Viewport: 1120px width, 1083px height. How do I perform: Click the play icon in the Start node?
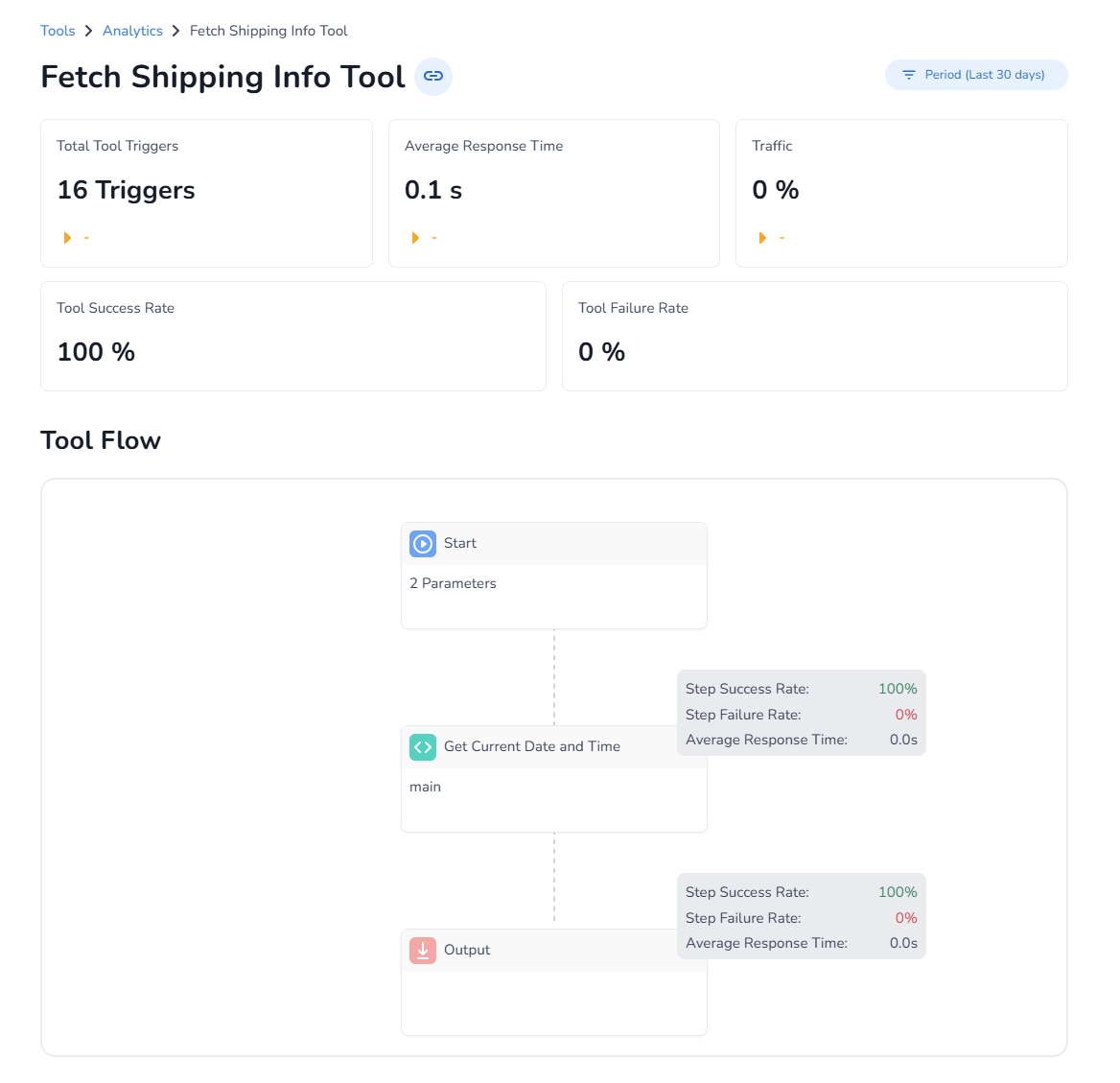423,544
